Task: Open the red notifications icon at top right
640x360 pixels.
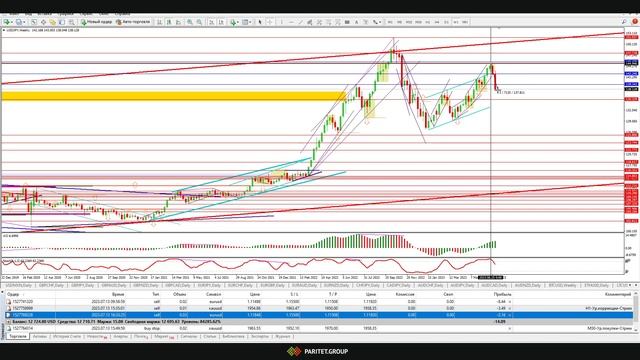Action: pyautogui.click(x=635, y=22)
